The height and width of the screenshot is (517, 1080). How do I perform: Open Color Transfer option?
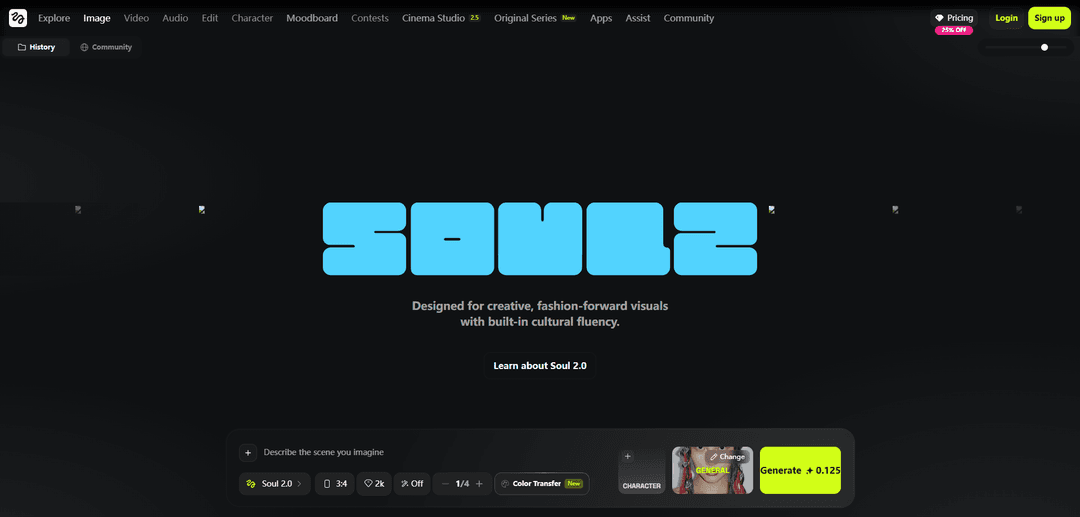[x=542, y=484]
